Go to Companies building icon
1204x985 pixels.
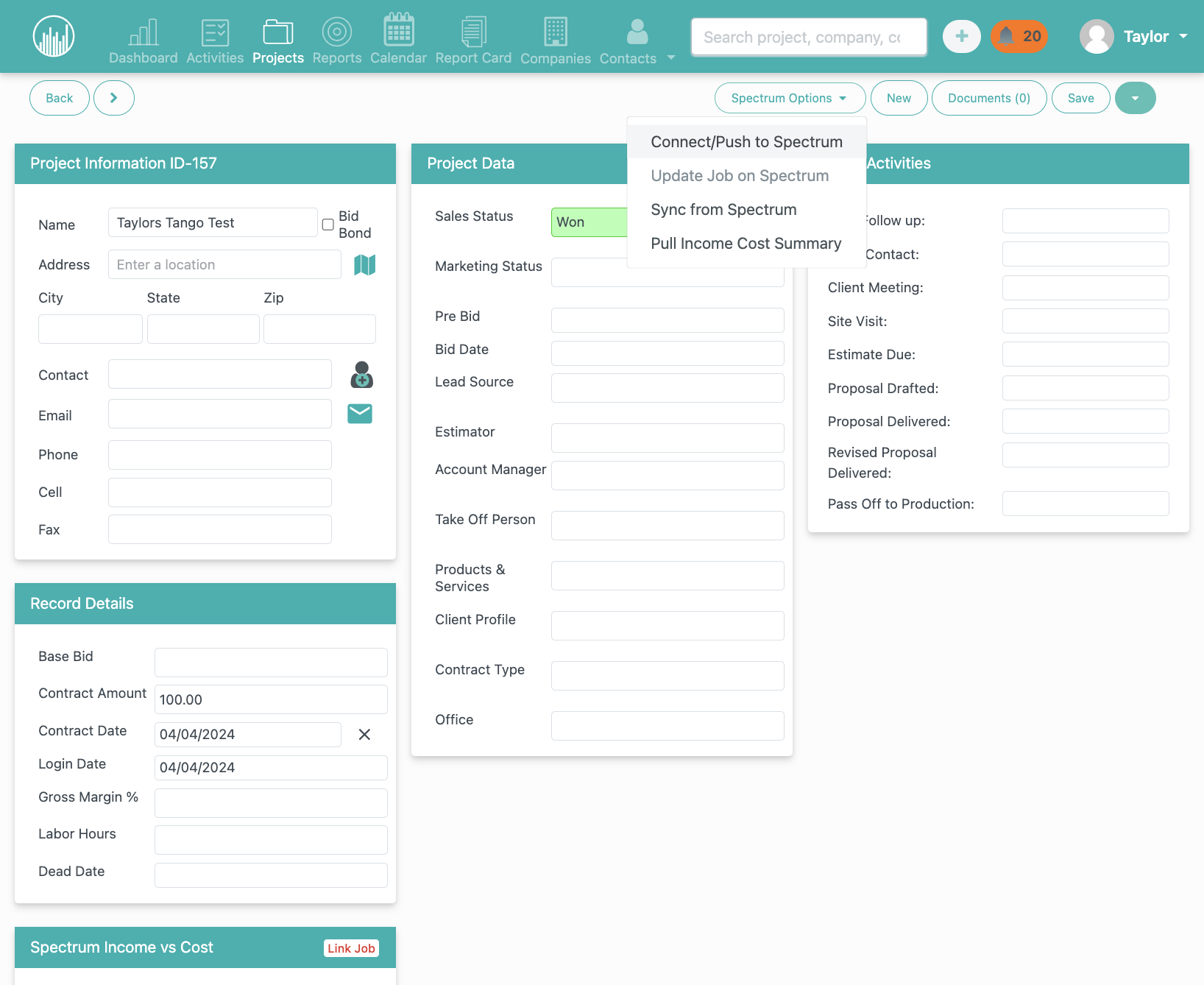tap(556, 32)
